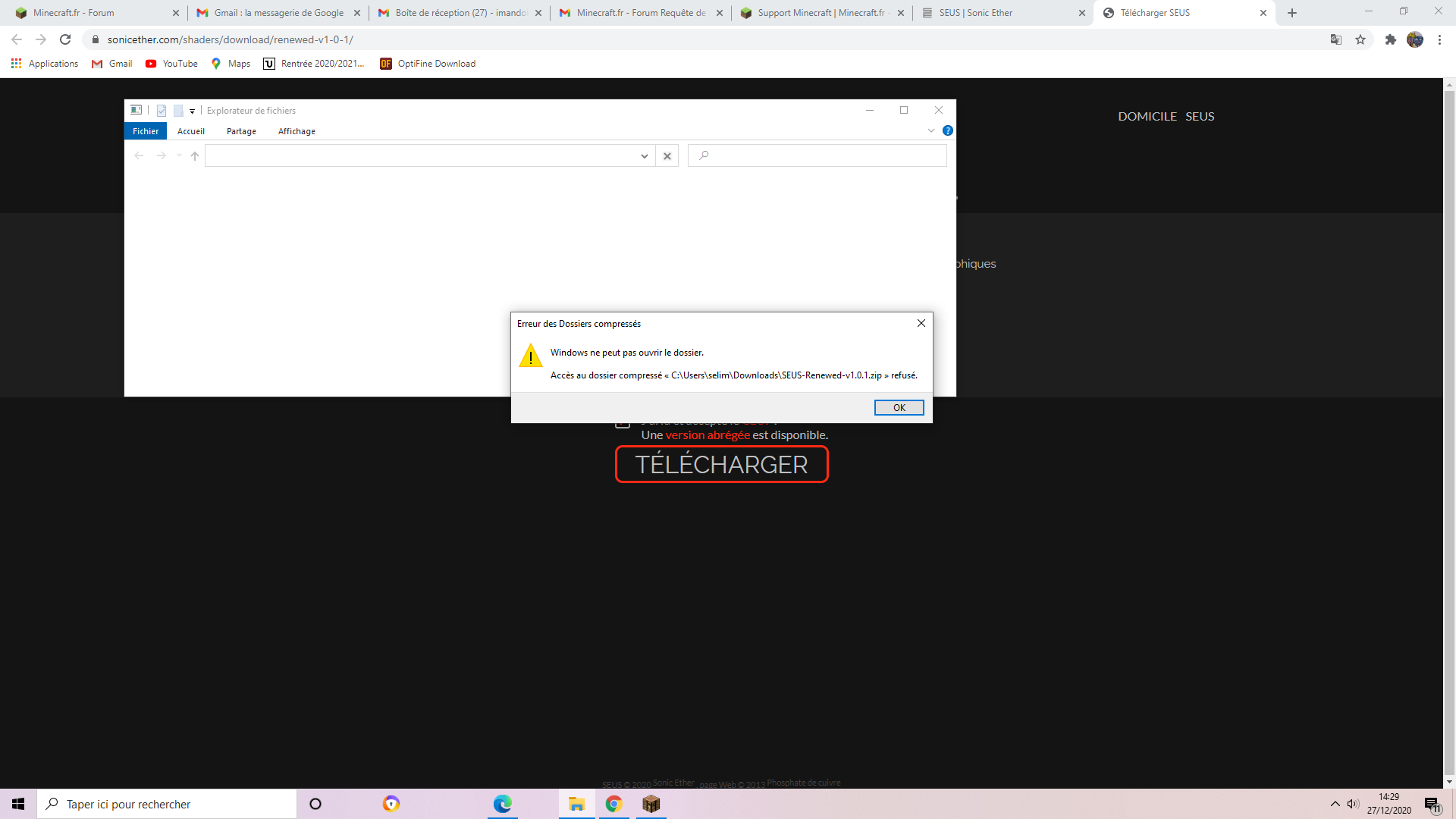Open Google Chrome from the taskbar
The image size is (1456, 819).
(613, 804)
